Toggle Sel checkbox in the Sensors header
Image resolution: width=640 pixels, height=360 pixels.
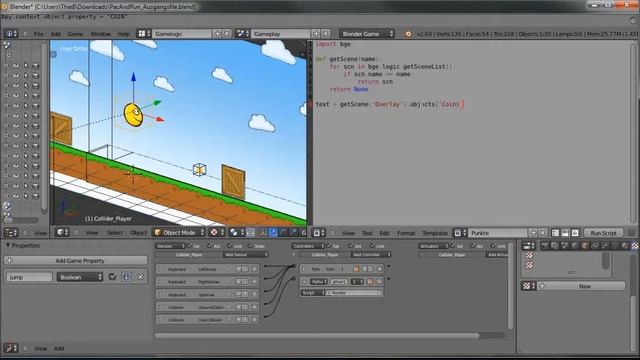point(189,246)
